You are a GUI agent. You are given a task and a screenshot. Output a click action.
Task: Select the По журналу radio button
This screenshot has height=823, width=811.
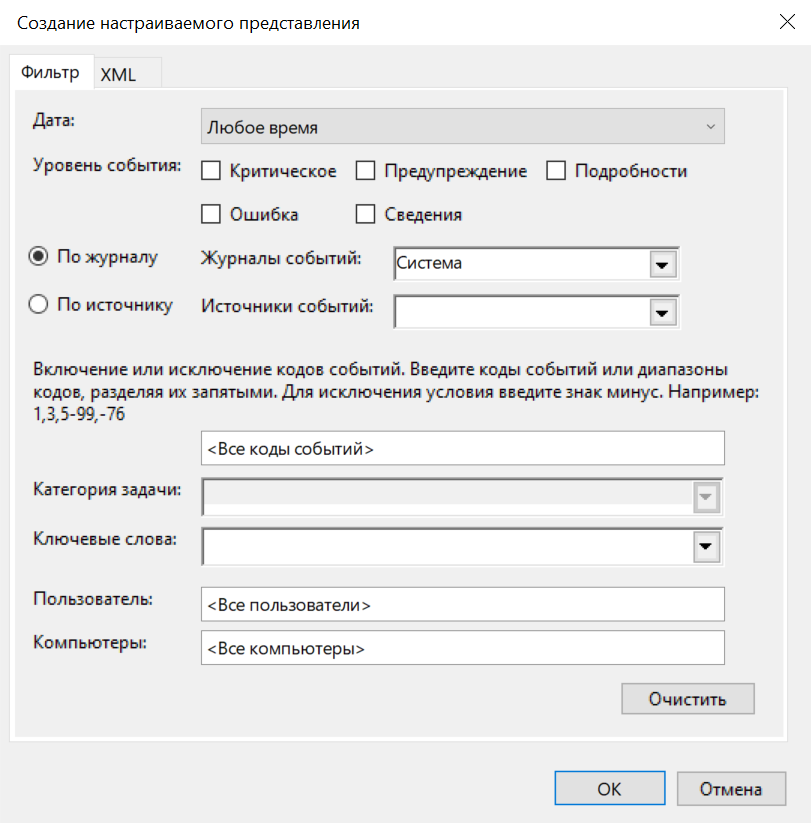coord(40,257)
